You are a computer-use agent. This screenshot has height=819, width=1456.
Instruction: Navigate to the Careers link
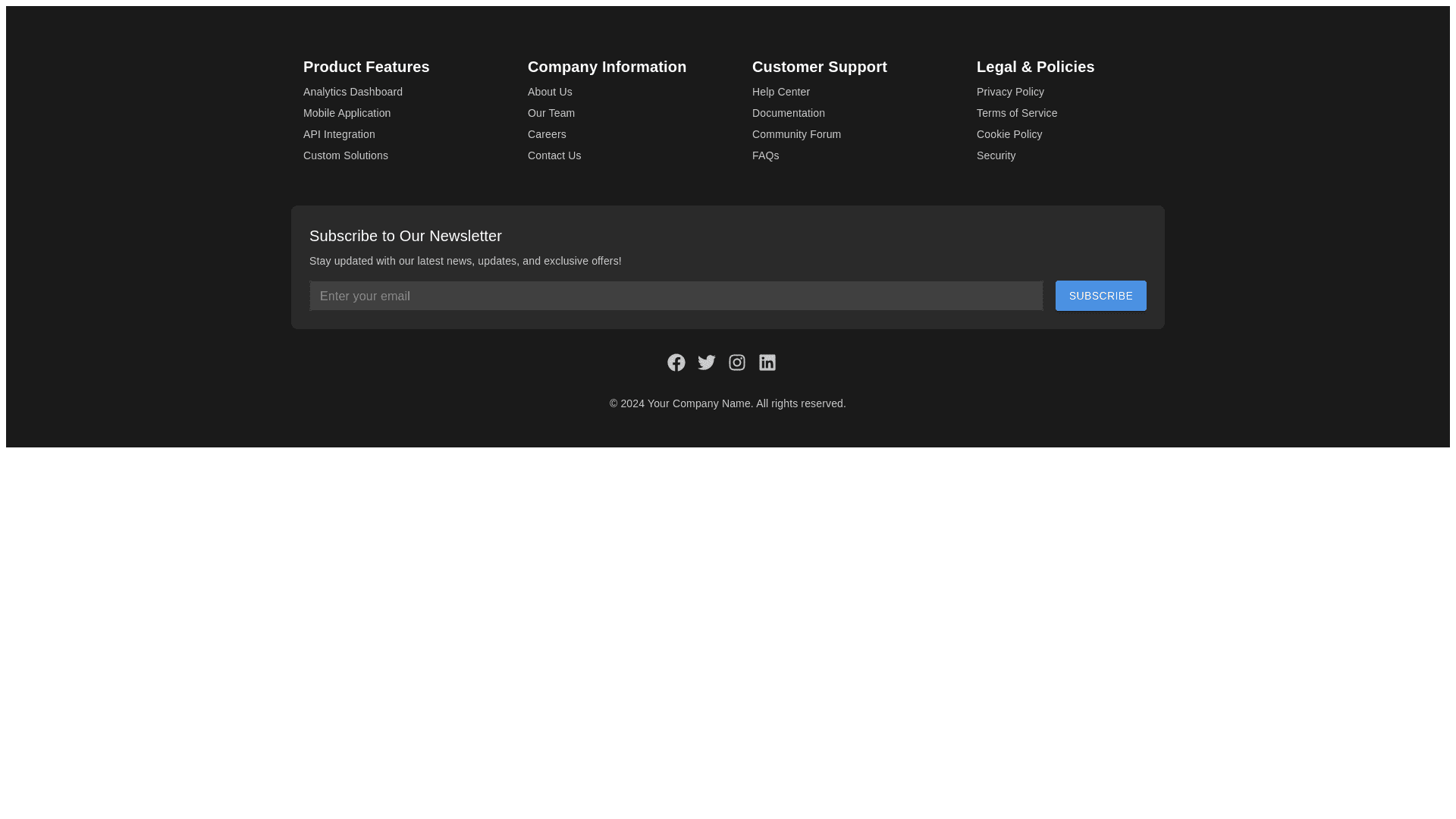click(547, 134)
